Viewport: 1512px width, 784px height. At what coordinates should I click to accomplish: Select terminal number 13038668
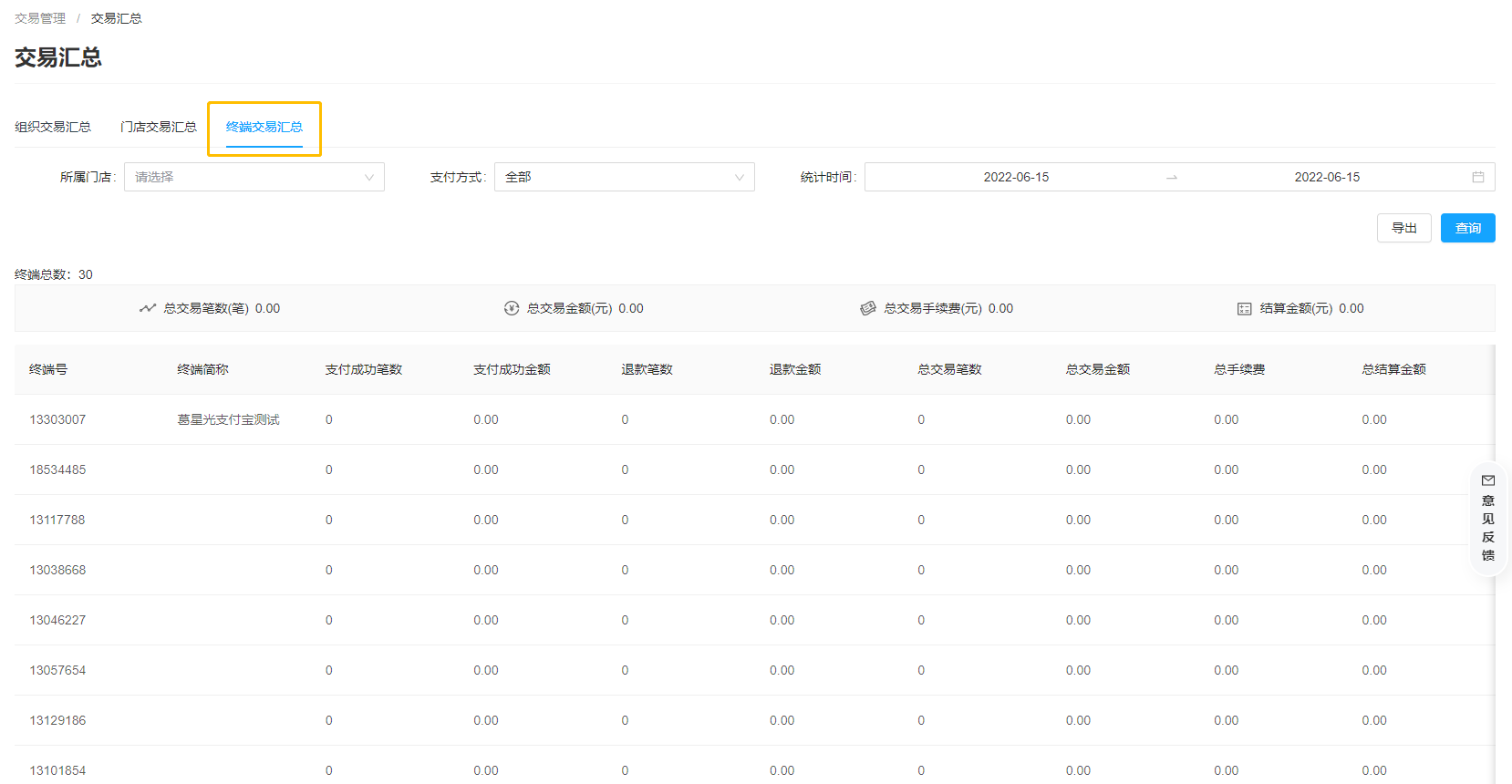(57, 570)
